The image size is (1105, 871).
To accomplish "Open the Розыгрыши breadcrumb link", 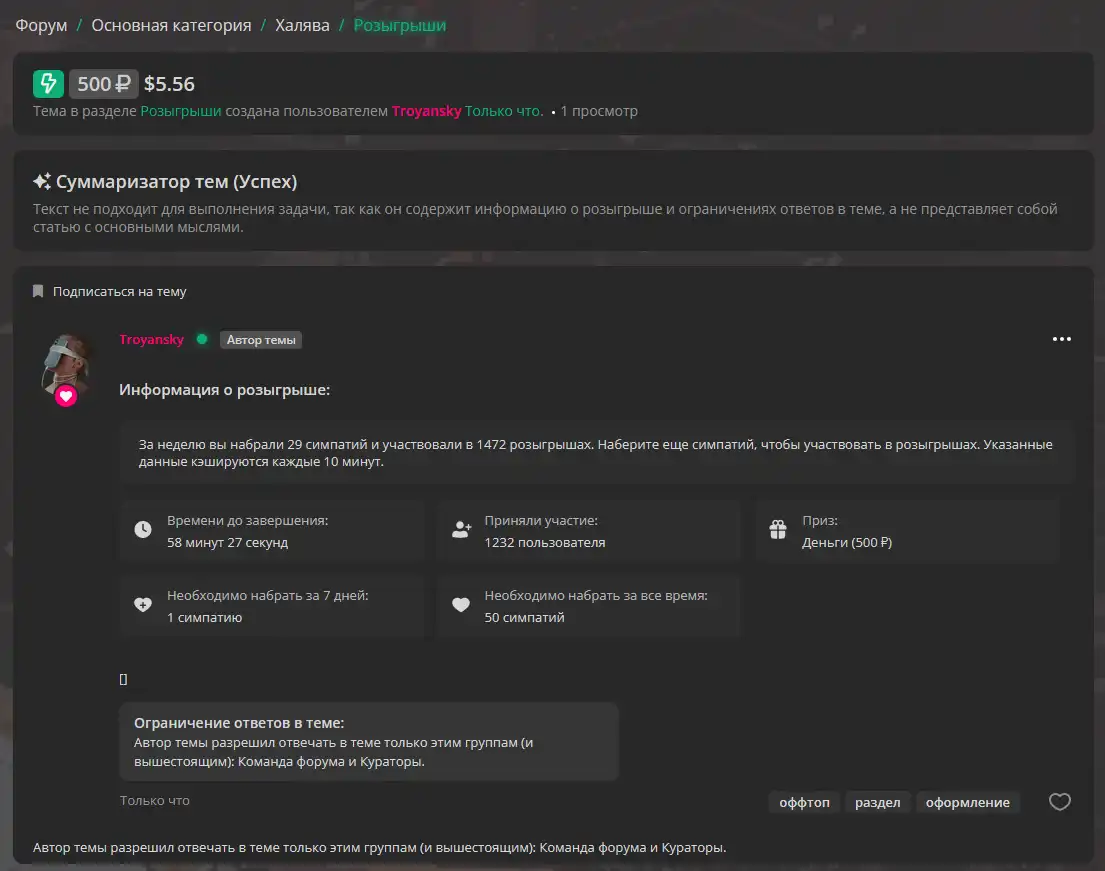I will [399, 25].
